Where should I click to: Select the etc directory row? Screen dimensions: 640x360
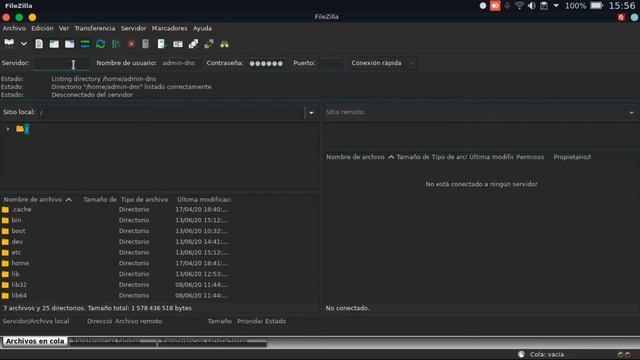159,253
